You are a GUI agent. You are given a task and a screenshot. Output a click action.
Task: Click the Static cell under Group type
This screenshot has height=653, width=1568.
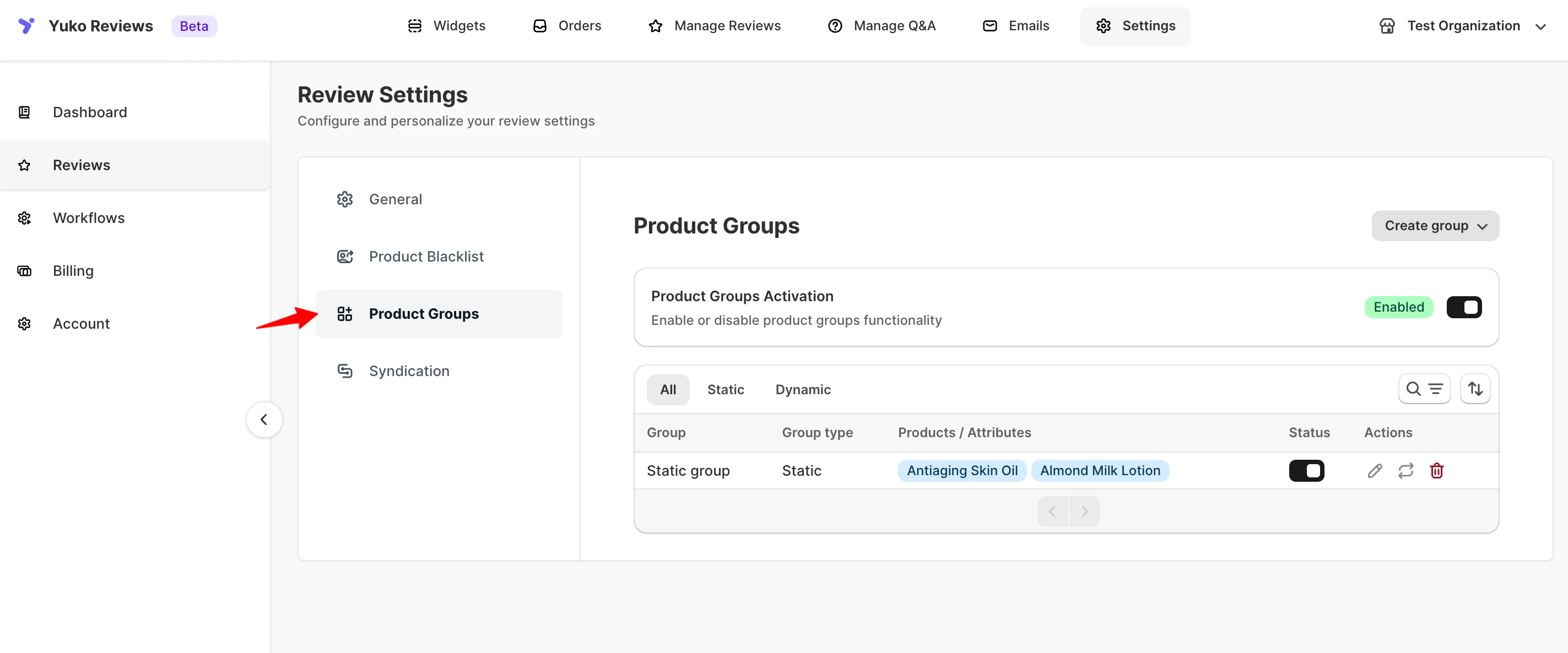[802, 470]
